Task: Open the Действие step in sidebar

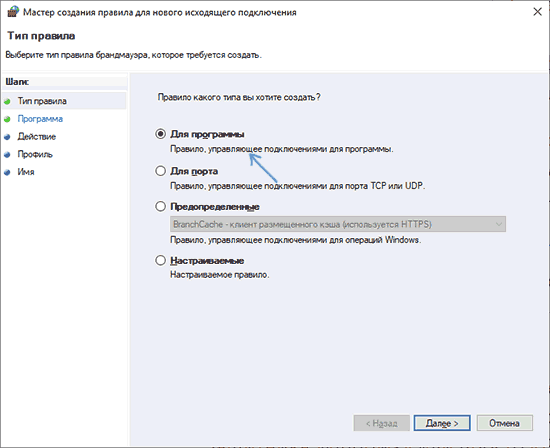Action: click(37, 136)
